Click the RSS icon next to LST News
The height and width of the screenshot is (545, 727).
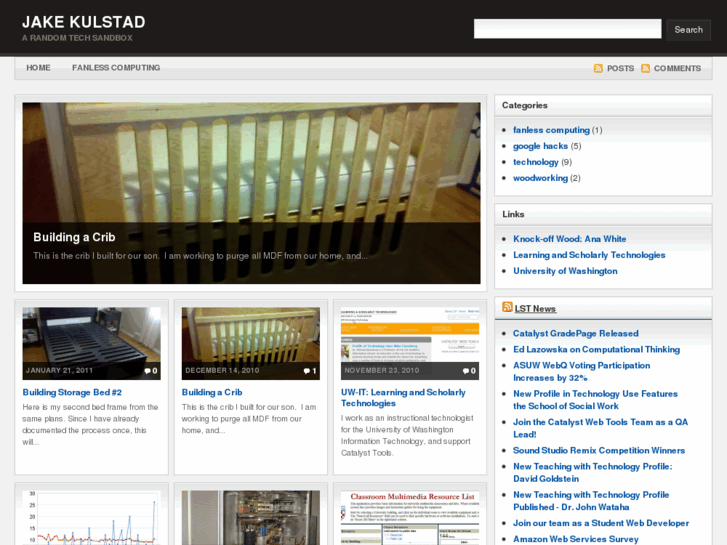(x=507, y=307)
